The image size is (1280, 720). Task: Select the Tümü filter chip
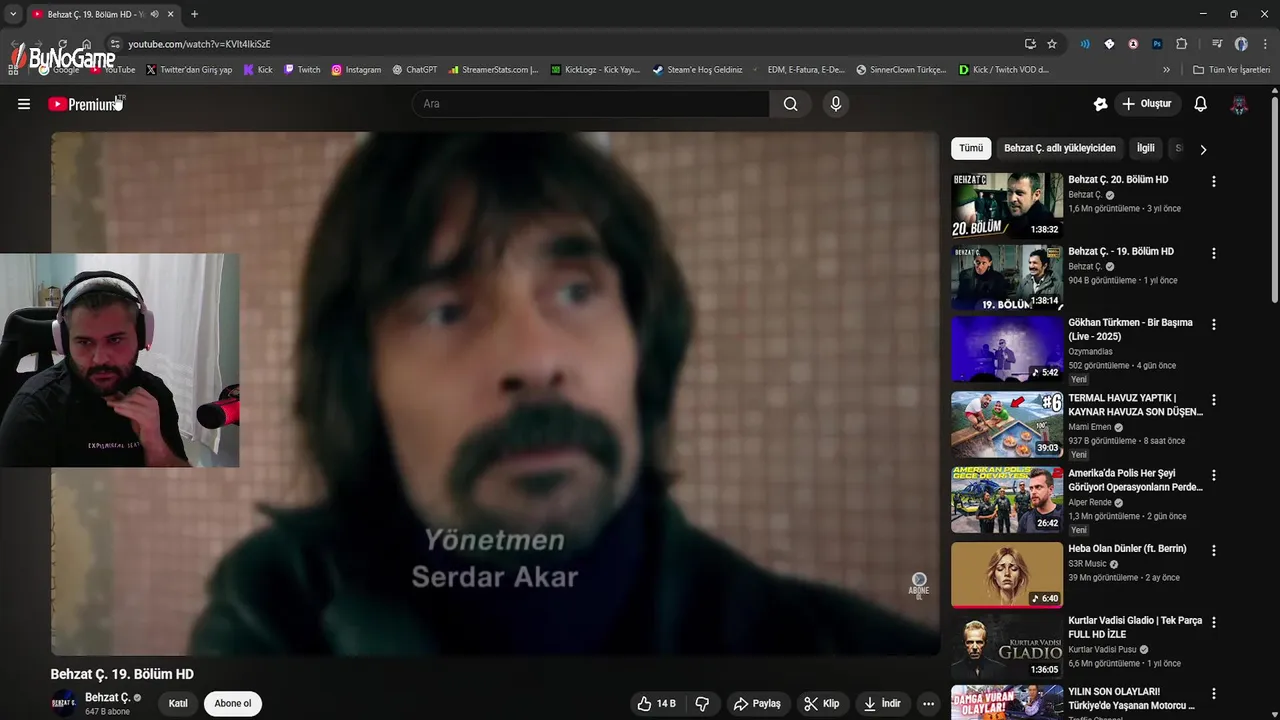tap(971, 148)
